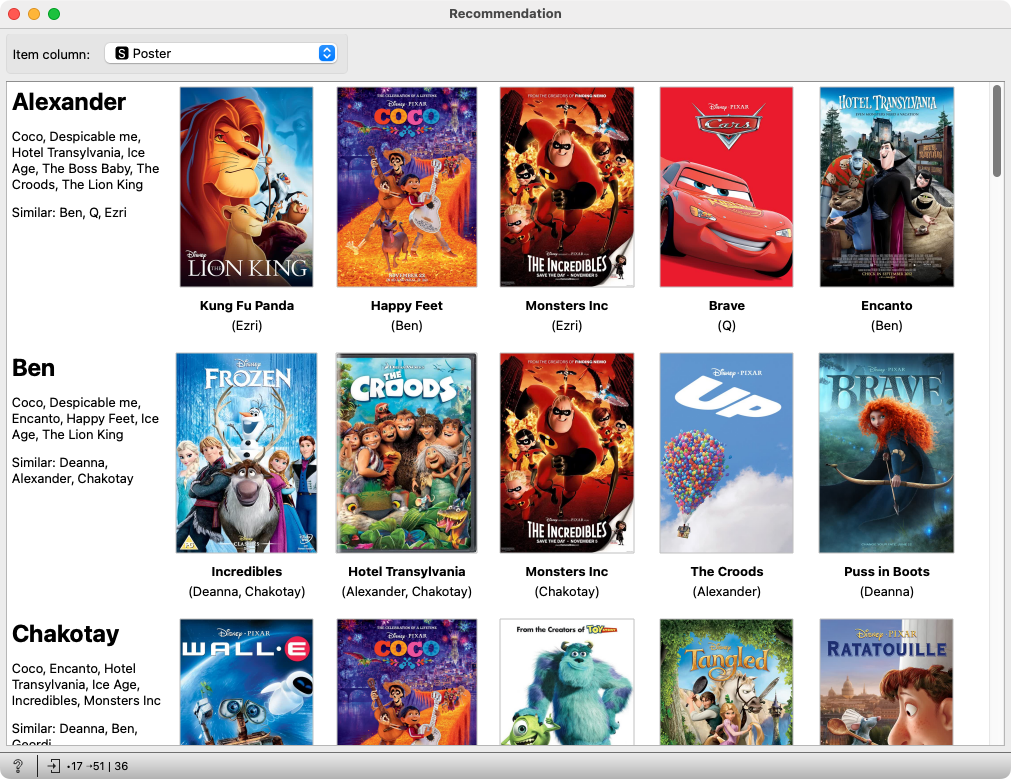Click the Brave poster in Ben's row
Image resolution: width=1011 pixels, height=779 pixels.
[887, 453]
